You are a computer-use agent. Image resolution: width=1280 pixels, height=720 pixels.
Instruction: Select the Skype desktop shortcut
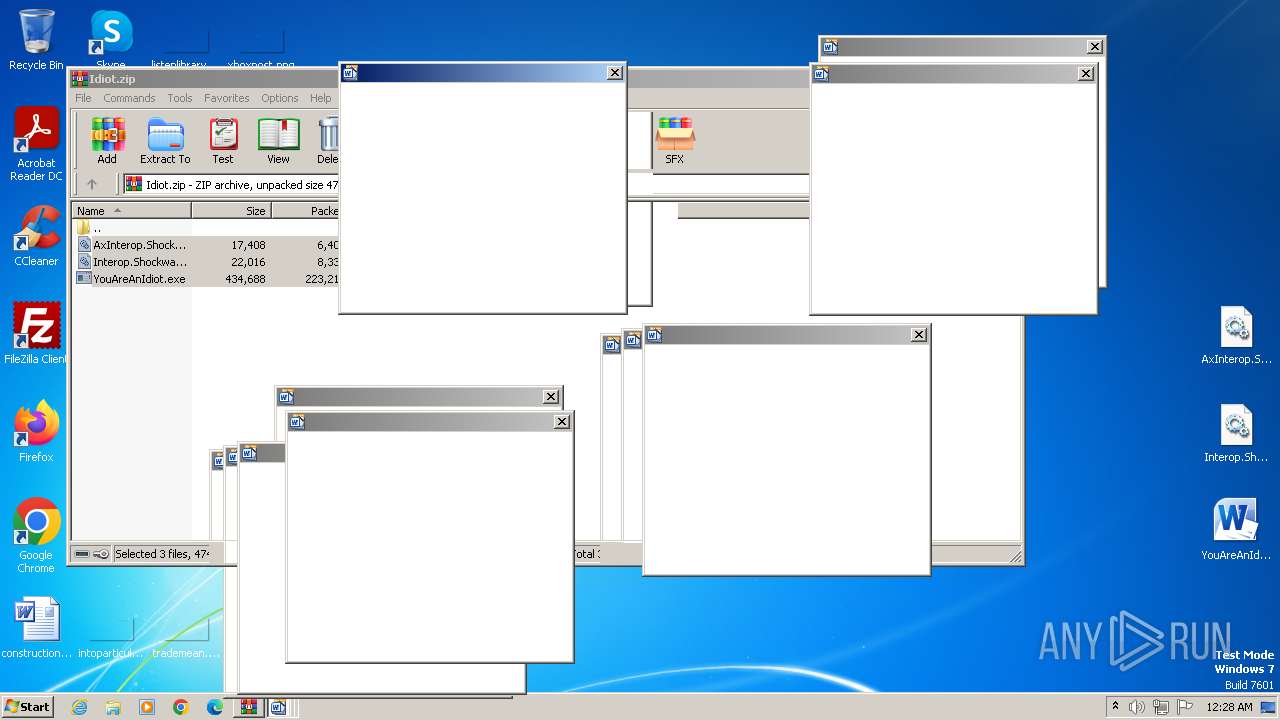111,40
